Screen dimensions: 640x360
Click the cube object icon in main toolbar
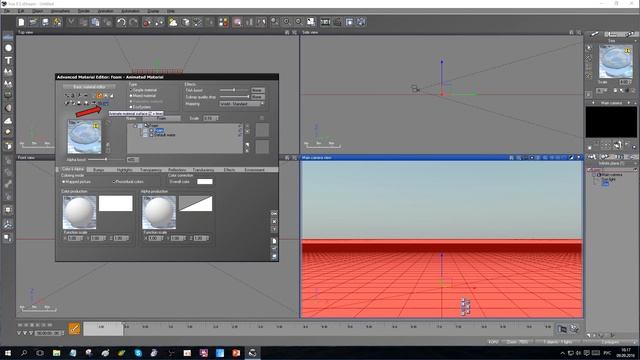coord(185,22)
